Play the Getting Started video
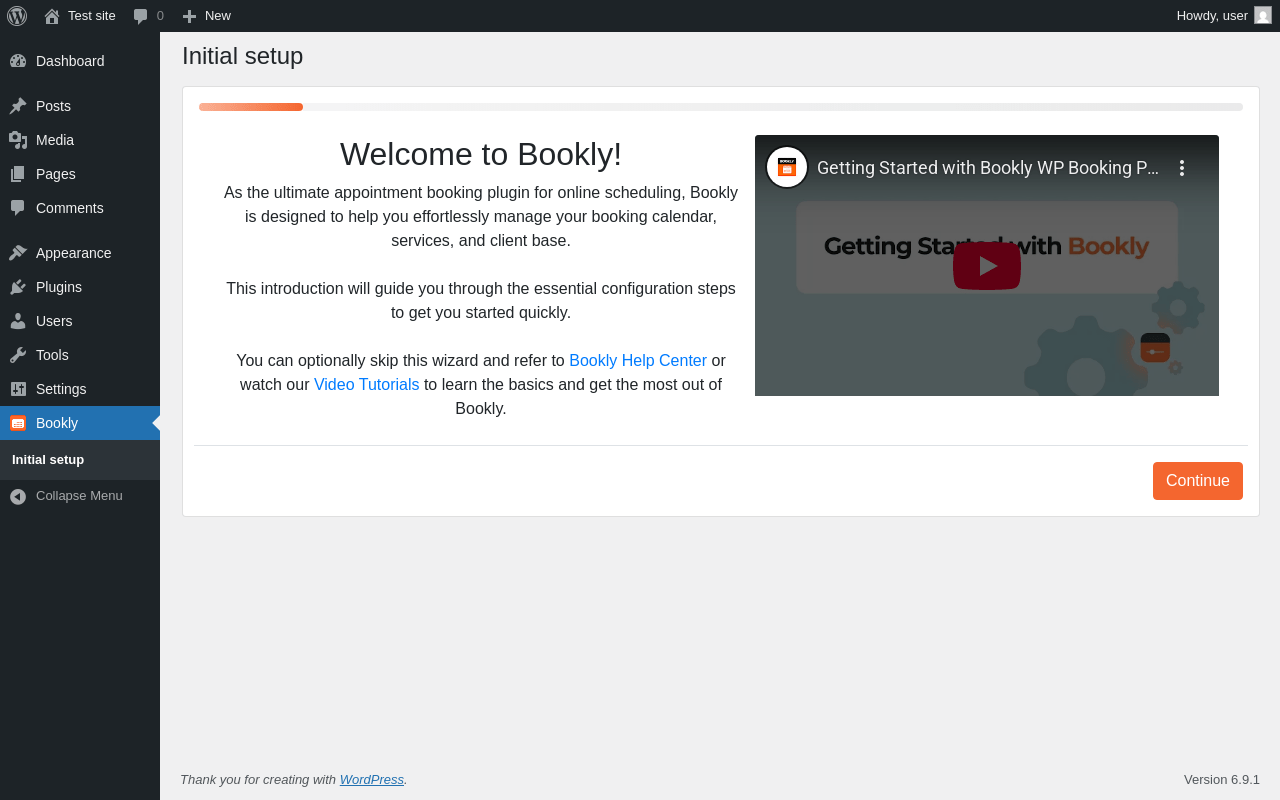1280x800 pixels. coord(987,266)
